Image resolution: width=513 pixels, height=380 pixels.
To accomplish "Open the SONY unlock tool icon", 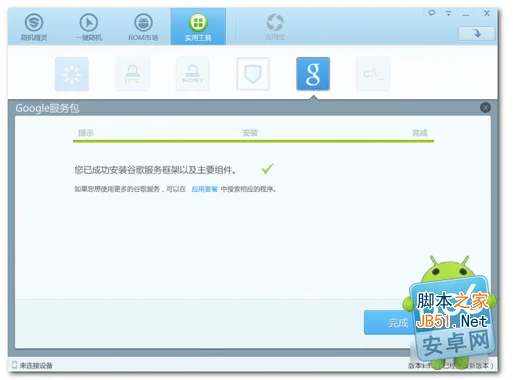I will click(193, 74).
